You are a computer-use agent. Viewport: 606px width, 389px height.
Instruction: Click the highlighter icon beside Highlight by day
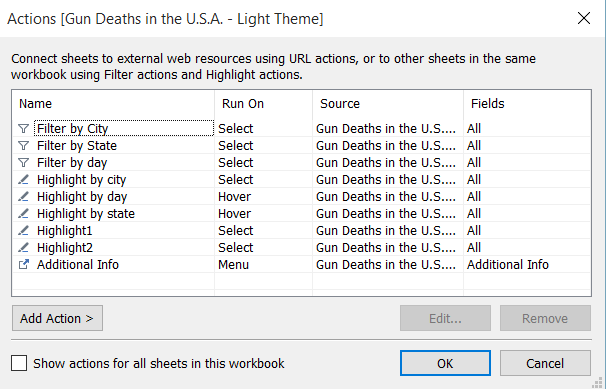[24, 197]
